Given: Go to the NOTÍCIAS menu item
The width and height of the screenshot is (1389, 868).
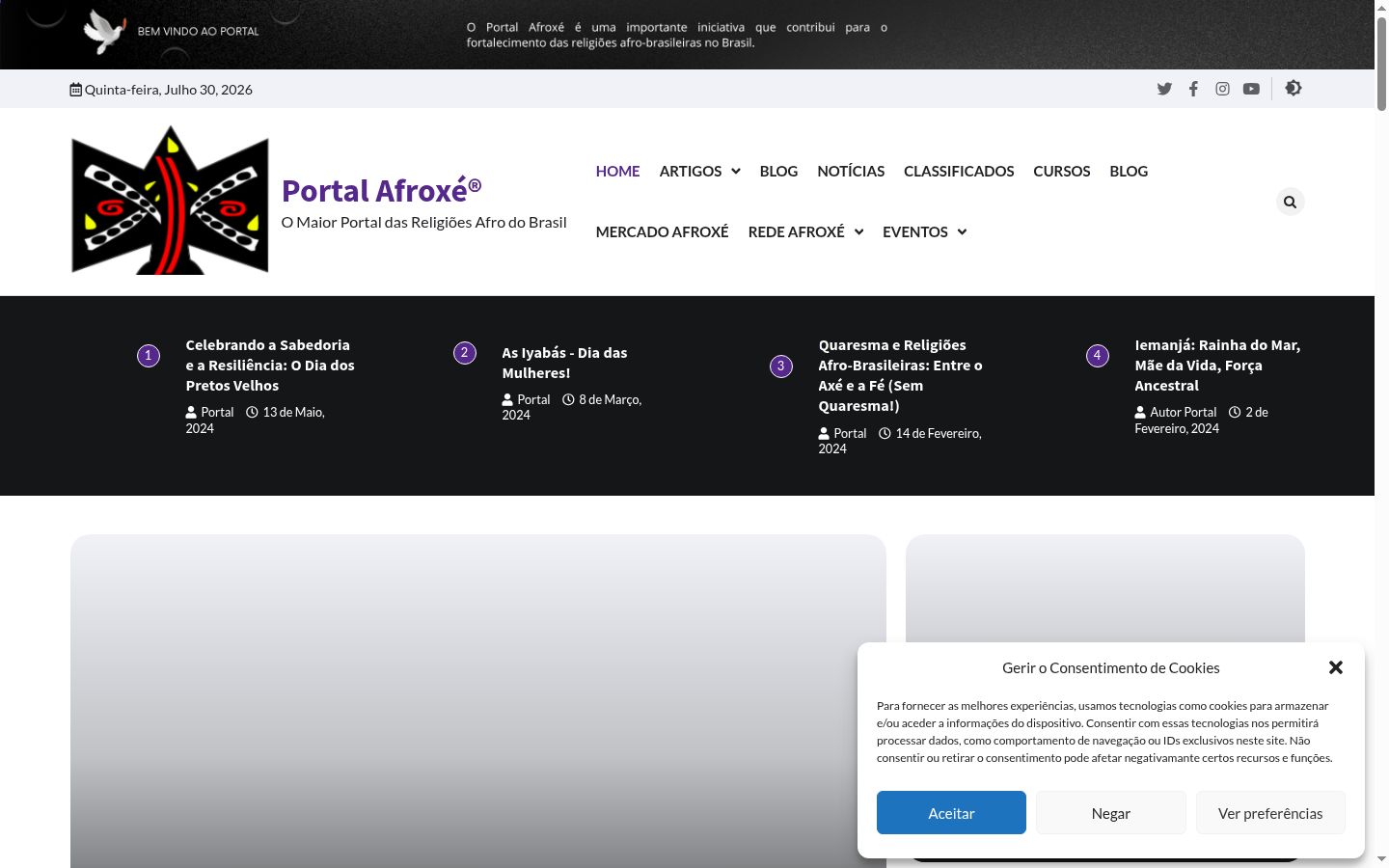Looking at the screenshot, I should point(851,171).
